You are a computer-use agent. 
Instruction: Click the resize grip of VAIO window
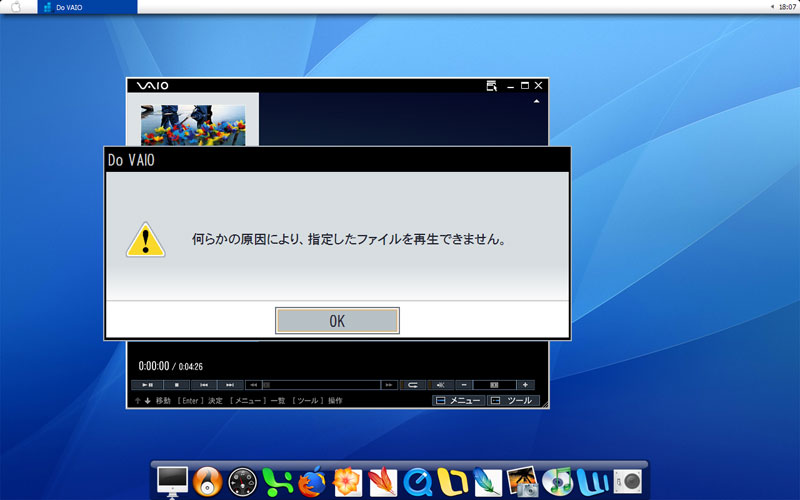click(x=545, y=405)
